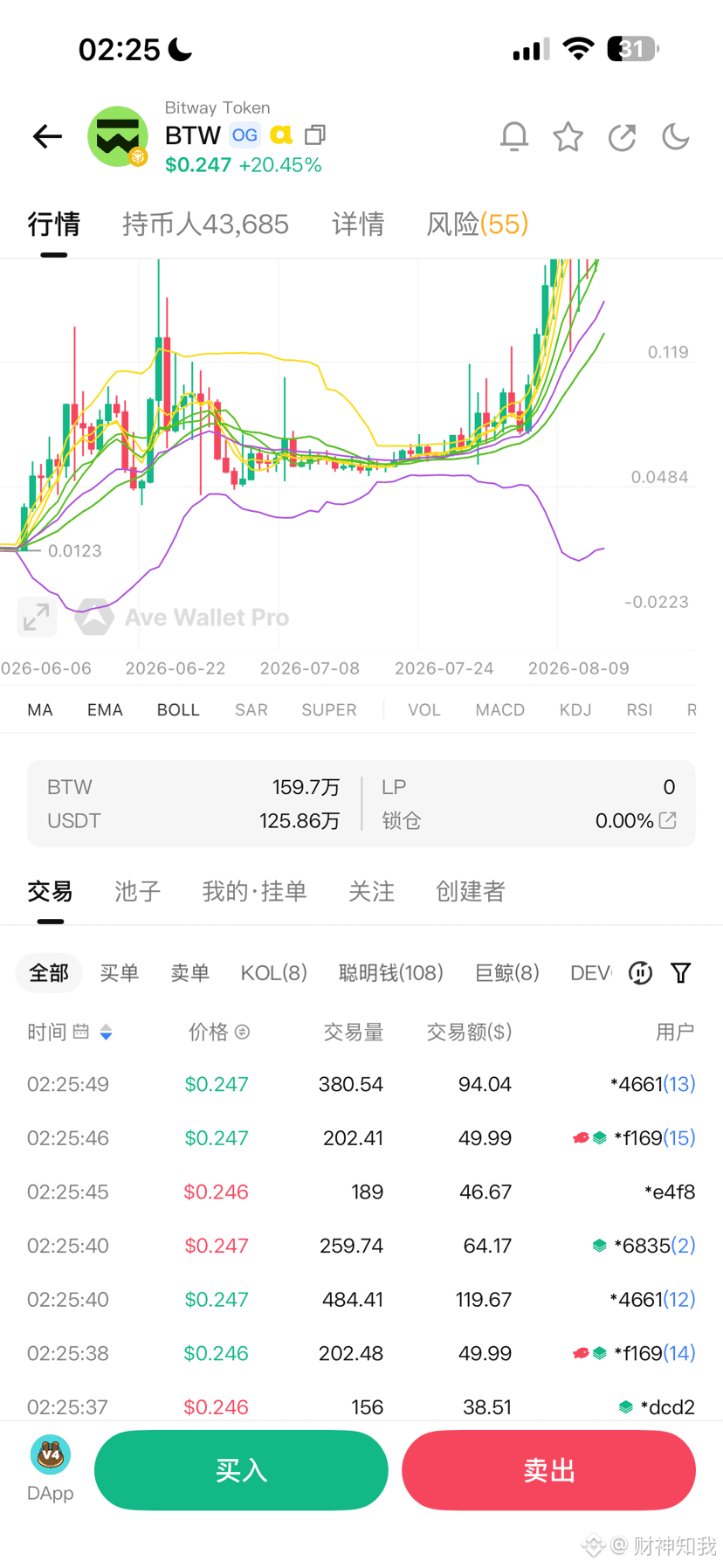Open price alert bell icon

pos(514,136)
